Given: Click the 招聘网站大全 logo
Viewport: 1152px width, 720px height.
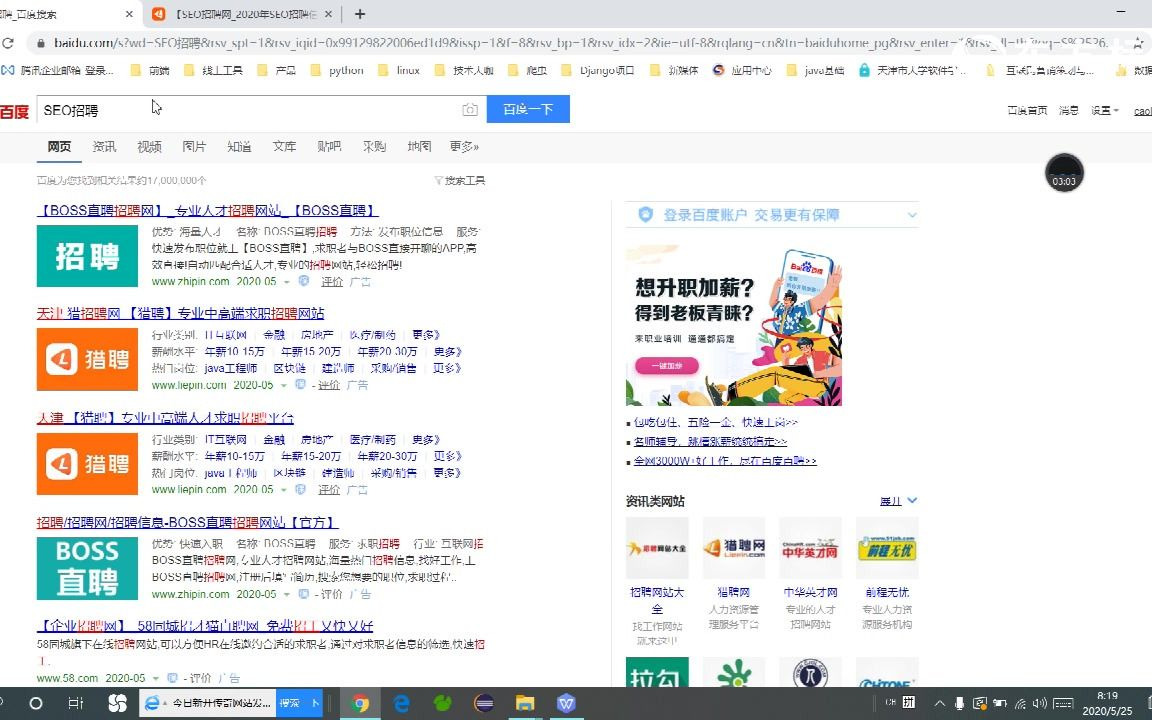Looking at the screenshot, I should click(x=657, y=548).
